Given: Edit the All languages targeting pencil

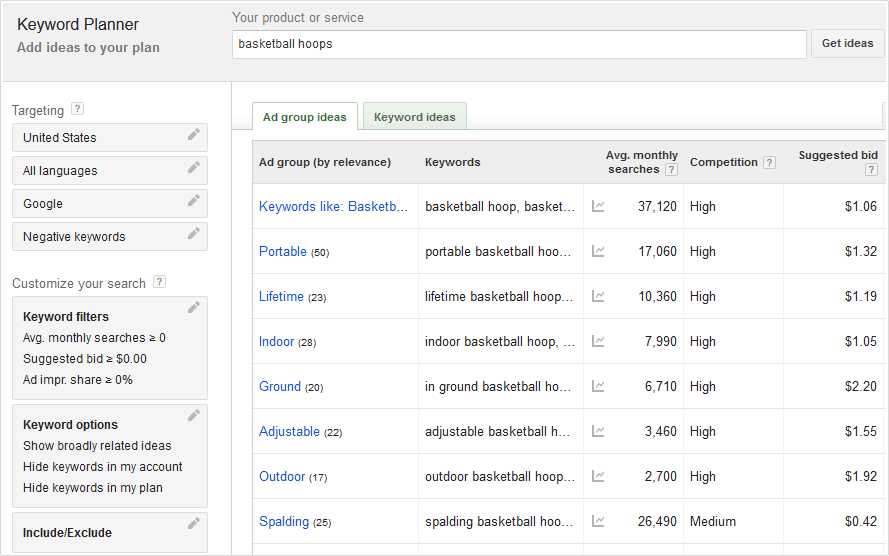Looking at the screenshot, I should (194, 167).
